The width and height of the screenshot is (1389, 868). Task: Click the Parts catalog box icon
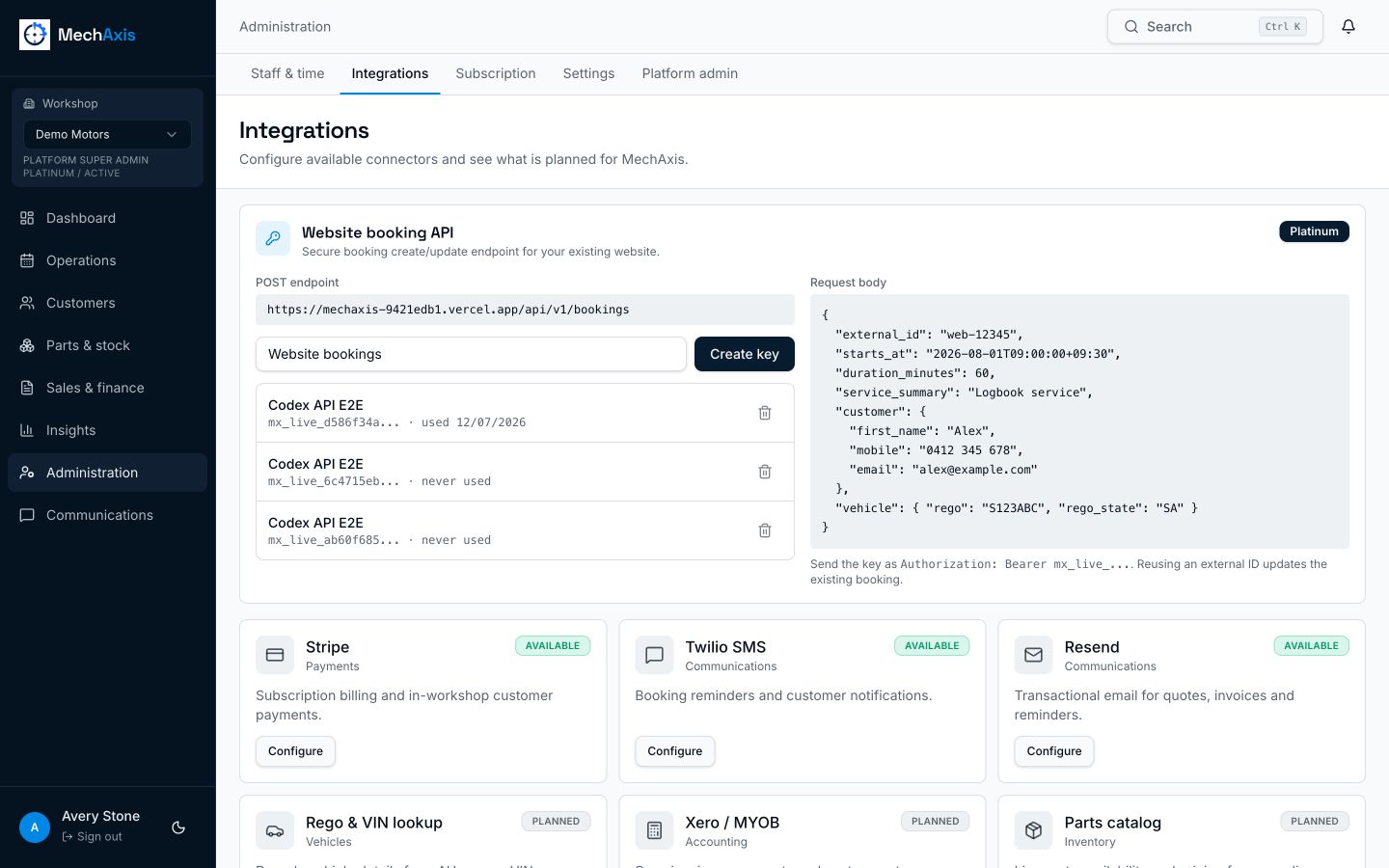pyautogui.click(x=1033, y=830)
